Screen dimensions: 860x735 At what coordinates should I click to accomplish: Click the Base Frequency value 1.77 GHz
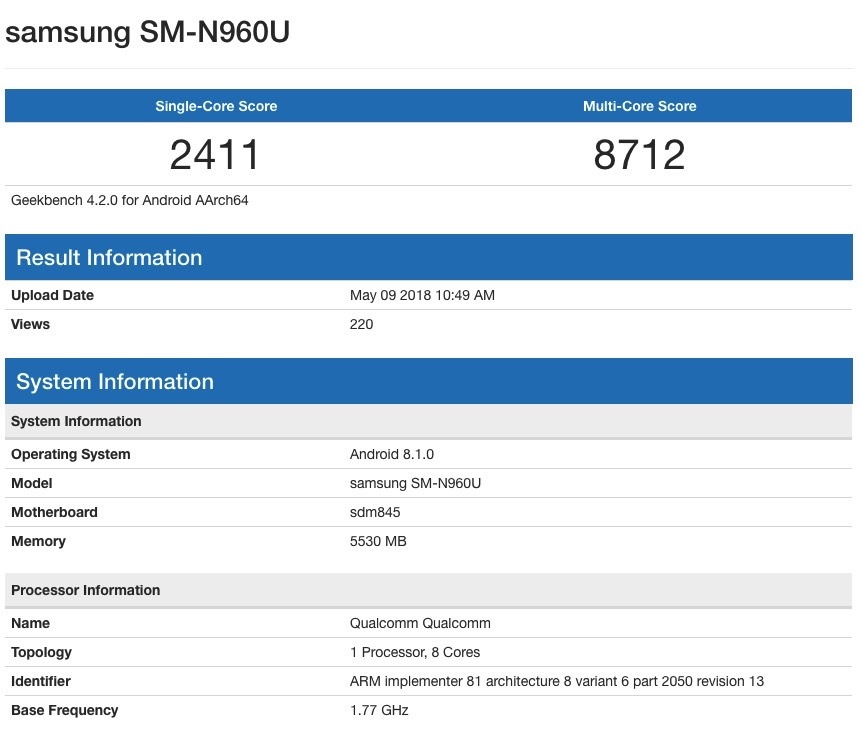[x=377, y=710]
